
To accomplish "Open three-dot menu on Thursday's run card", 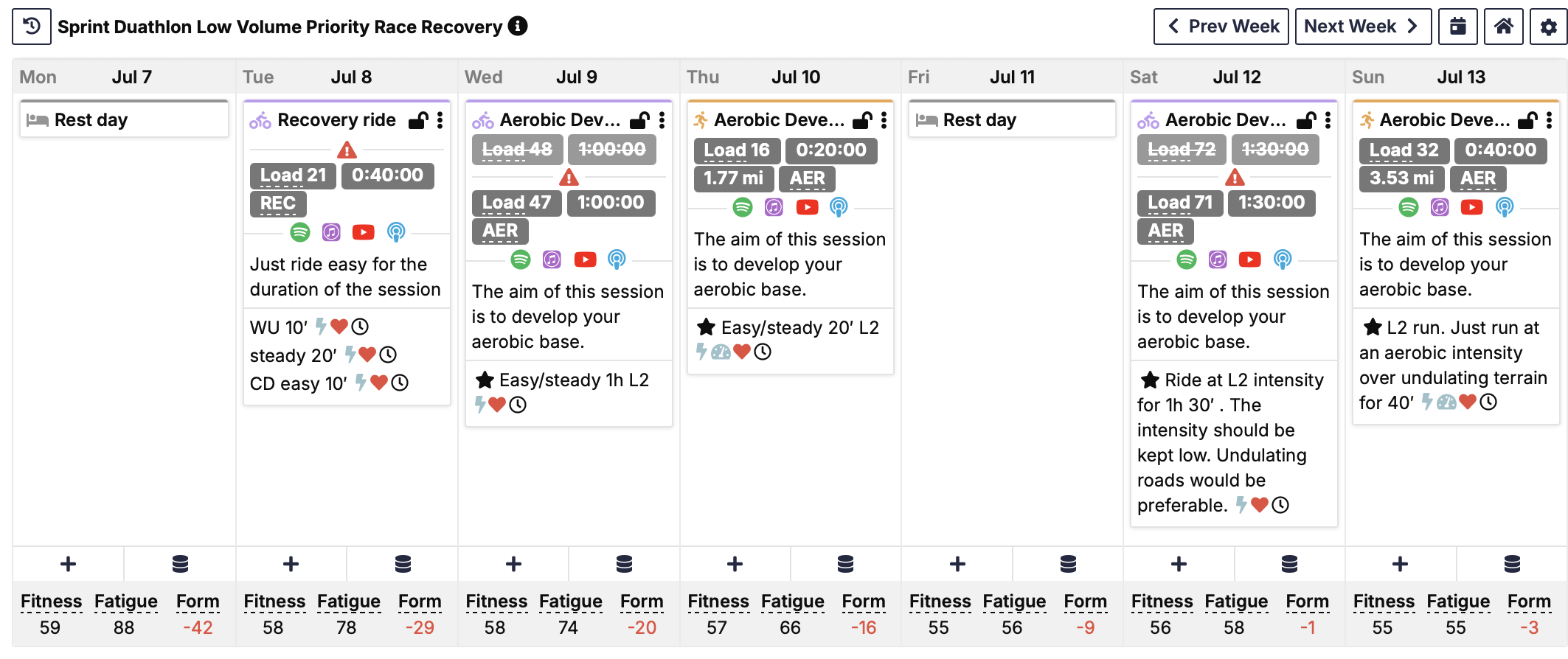I will pos(884,120).
